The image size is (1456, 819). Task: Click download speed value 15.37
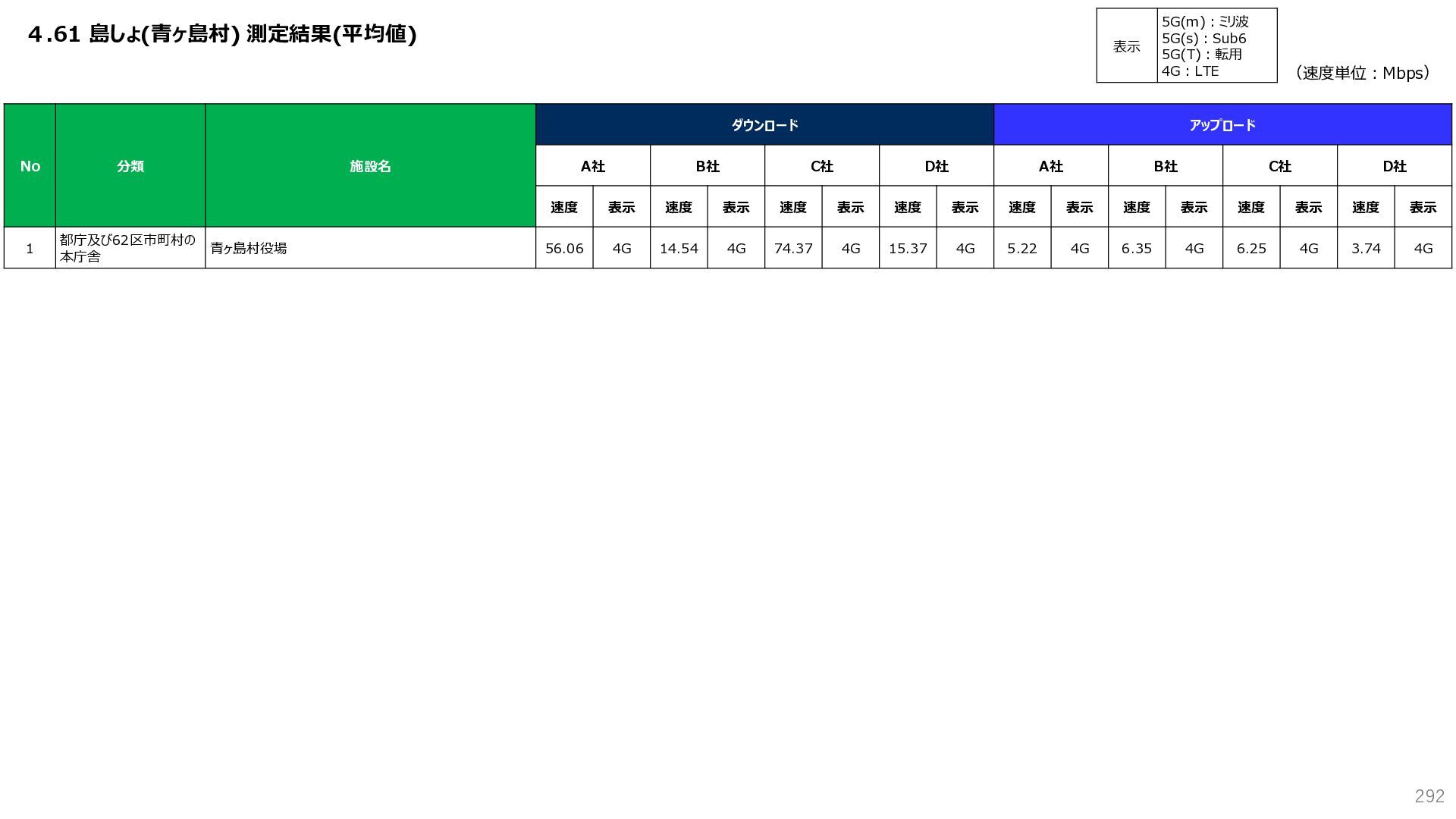pyautogui.click(x=908, y=248)
